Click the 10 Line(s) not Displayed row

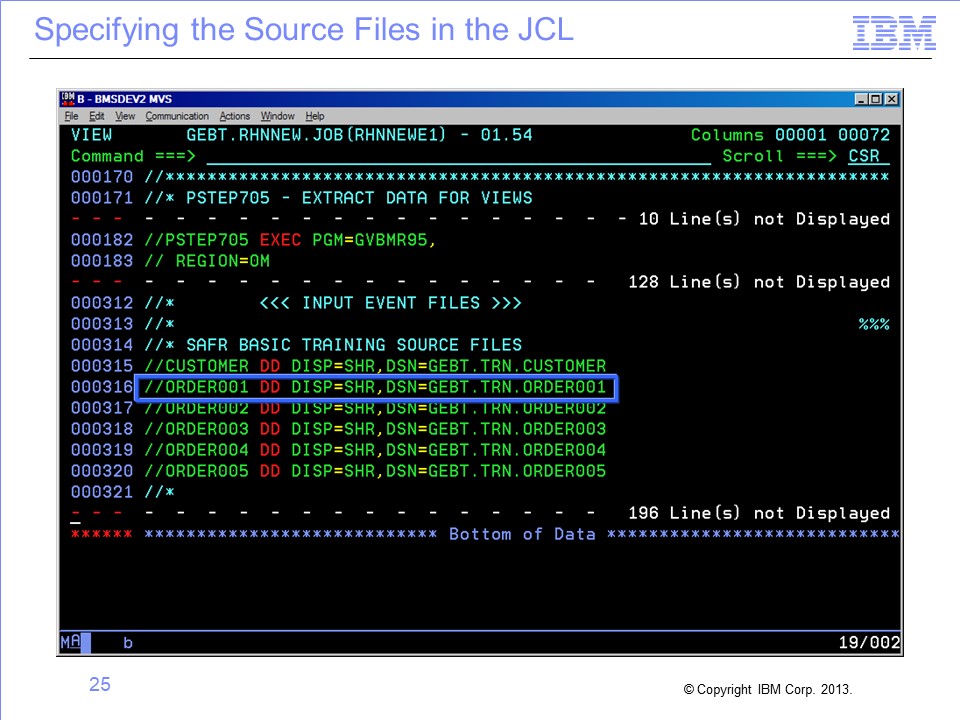click(479, 219)
